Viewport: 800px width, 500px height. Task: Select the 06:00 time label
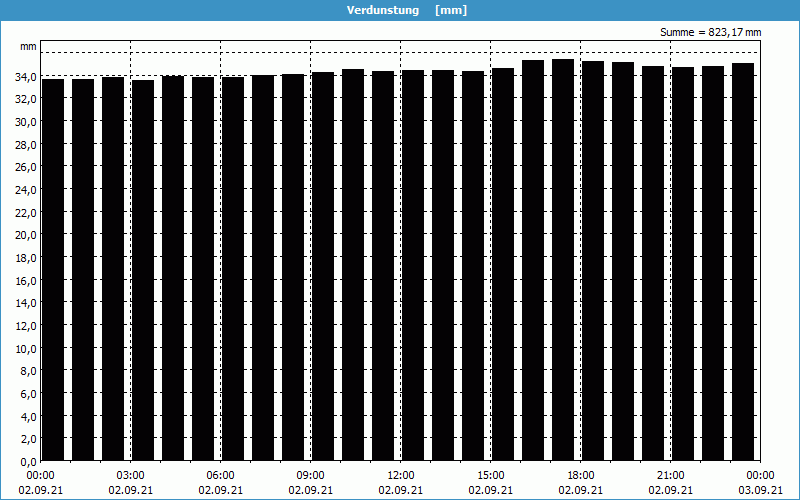[220, 476]
